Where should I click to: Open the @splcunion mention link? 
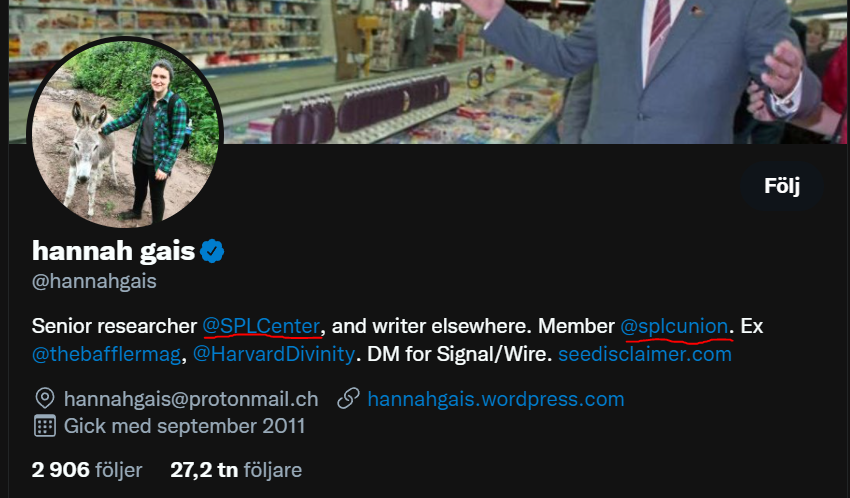click(x=674, y=326)
